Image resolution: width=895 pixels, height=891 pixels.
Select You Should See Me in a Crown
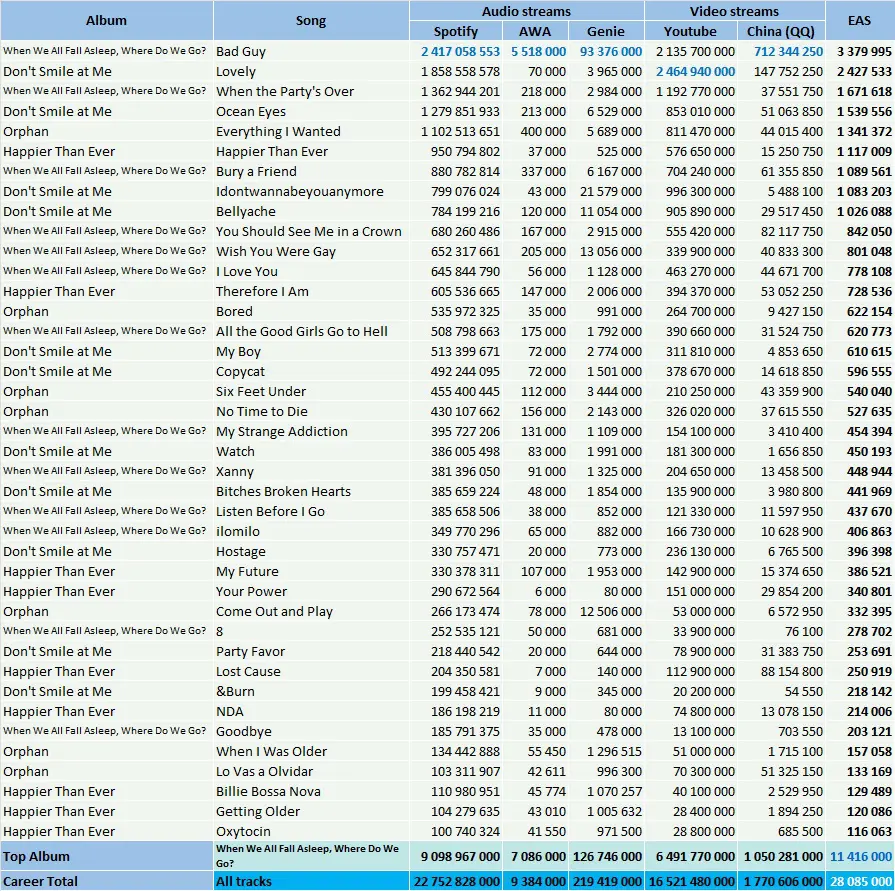[x=309, y=231]
